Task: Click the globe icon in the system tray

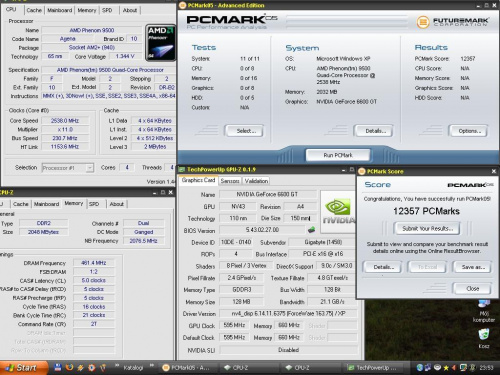Action: 420,367
